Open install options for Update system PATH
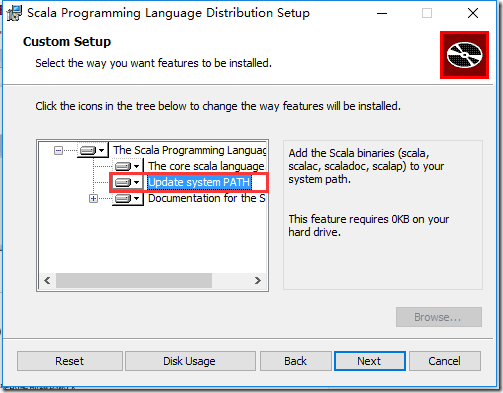 127,182
